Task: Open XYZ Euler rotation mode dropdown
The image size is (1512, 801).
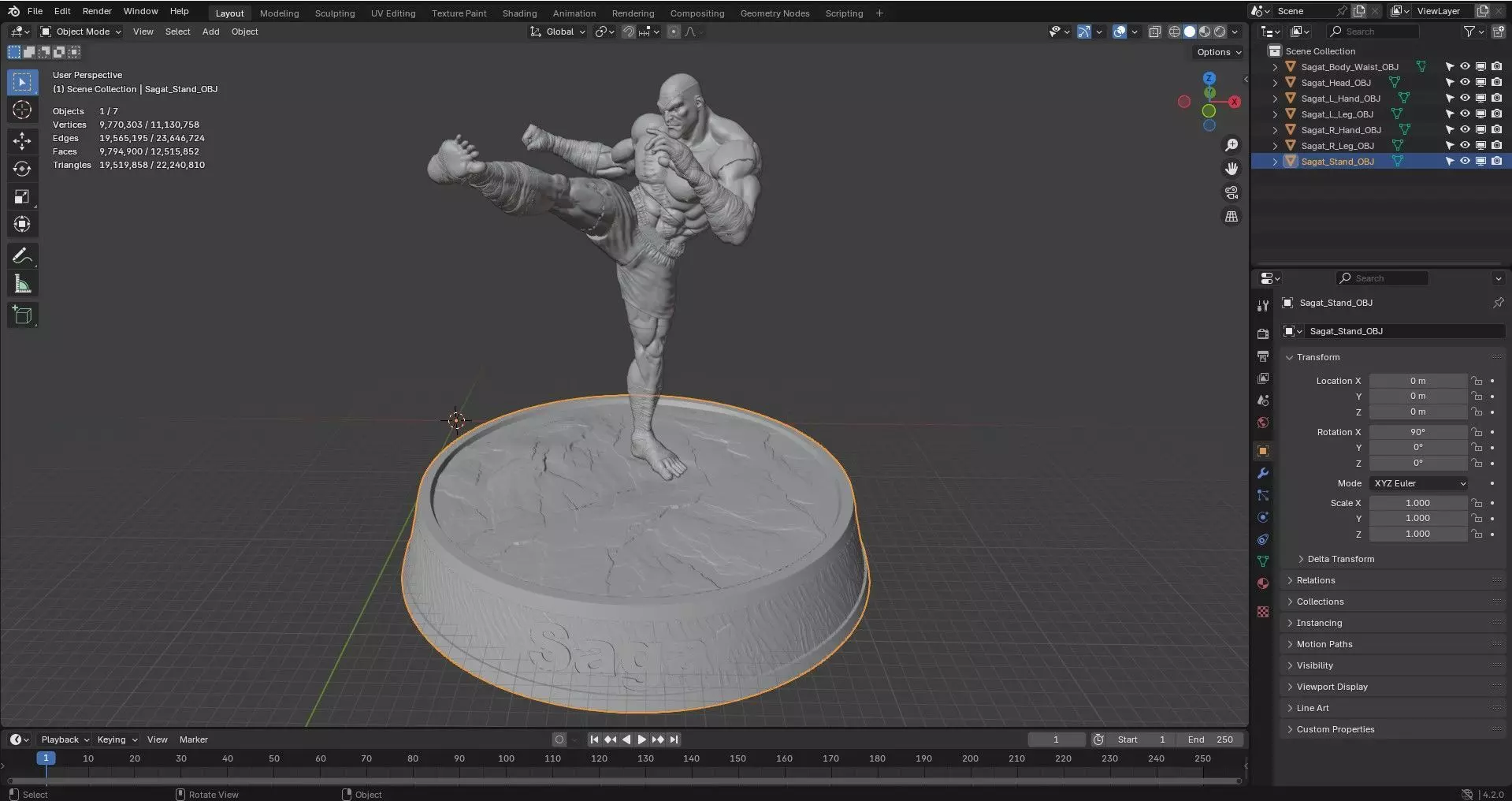Action: pos(1419,483)
